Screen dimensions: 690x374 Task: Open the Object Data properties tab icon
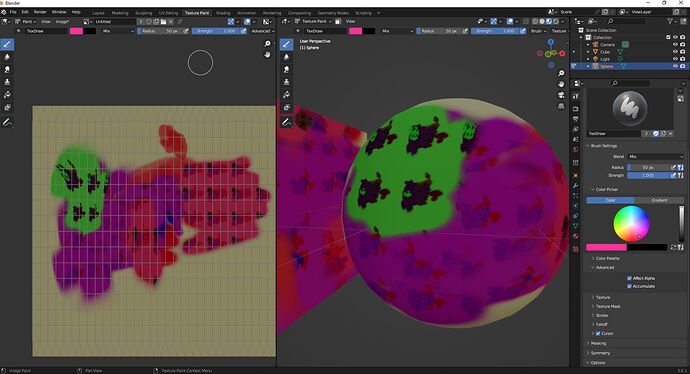click(x=576, y=226)
